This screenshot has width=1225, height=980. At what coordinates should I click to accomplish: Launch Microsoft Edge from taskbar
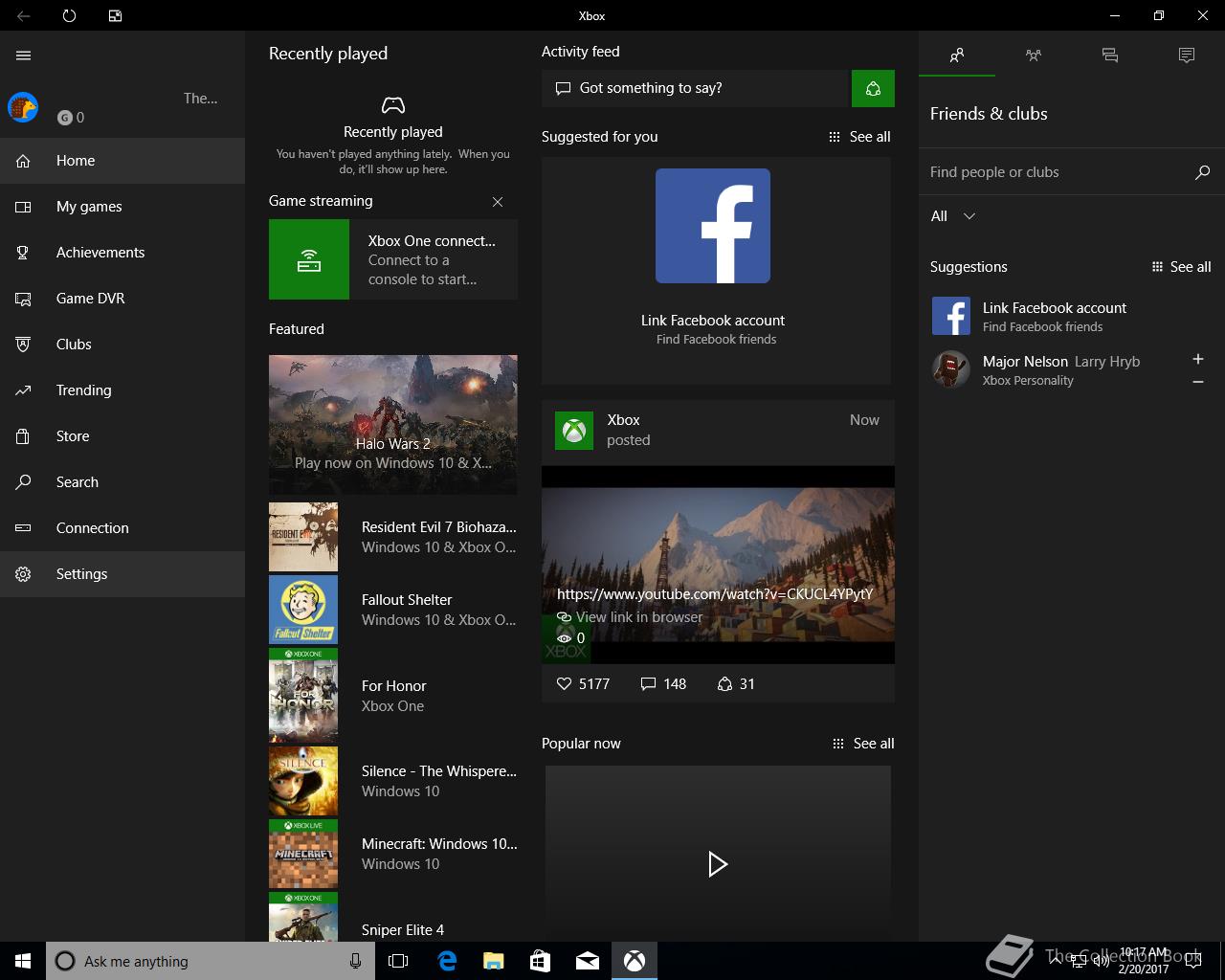(447, 961)
